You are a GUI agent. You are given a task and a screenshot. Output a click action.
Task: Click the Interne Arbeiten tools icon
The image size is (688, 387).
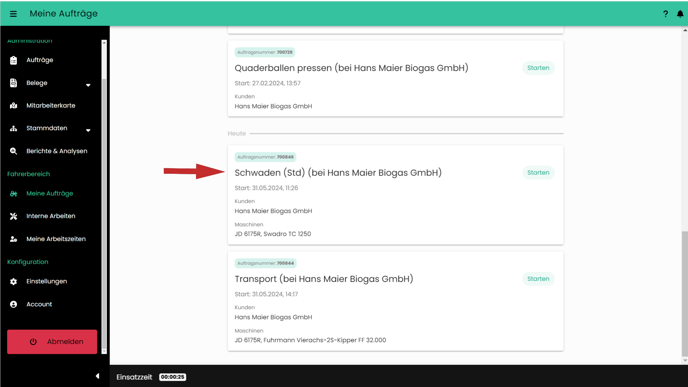[14, 216]
